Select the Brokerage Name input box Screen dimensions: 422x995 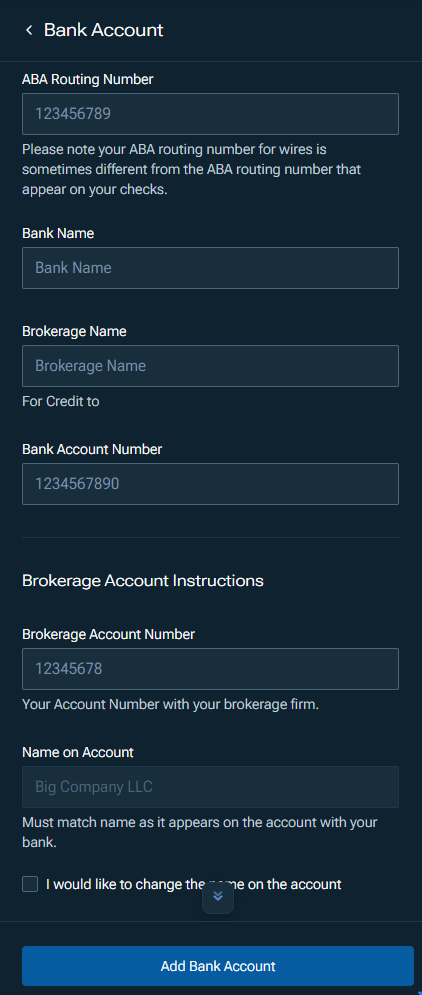(x=210, y=366)
